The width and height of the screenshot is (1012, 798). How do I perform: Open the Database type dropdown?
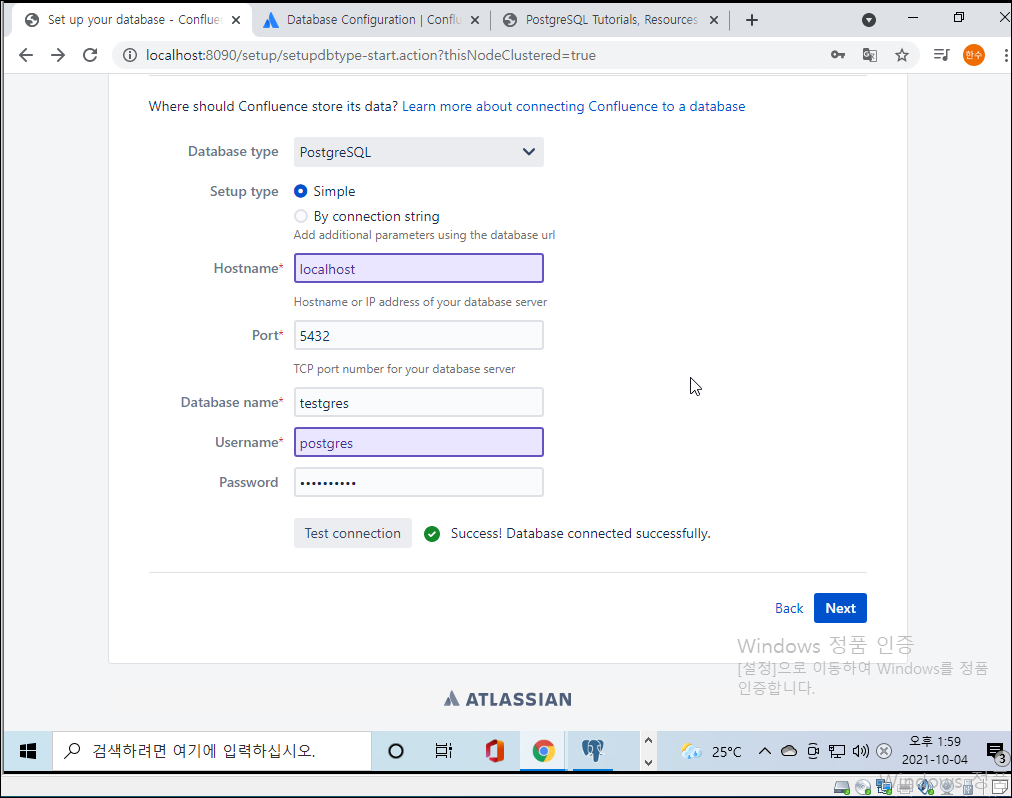pos(418,152)
